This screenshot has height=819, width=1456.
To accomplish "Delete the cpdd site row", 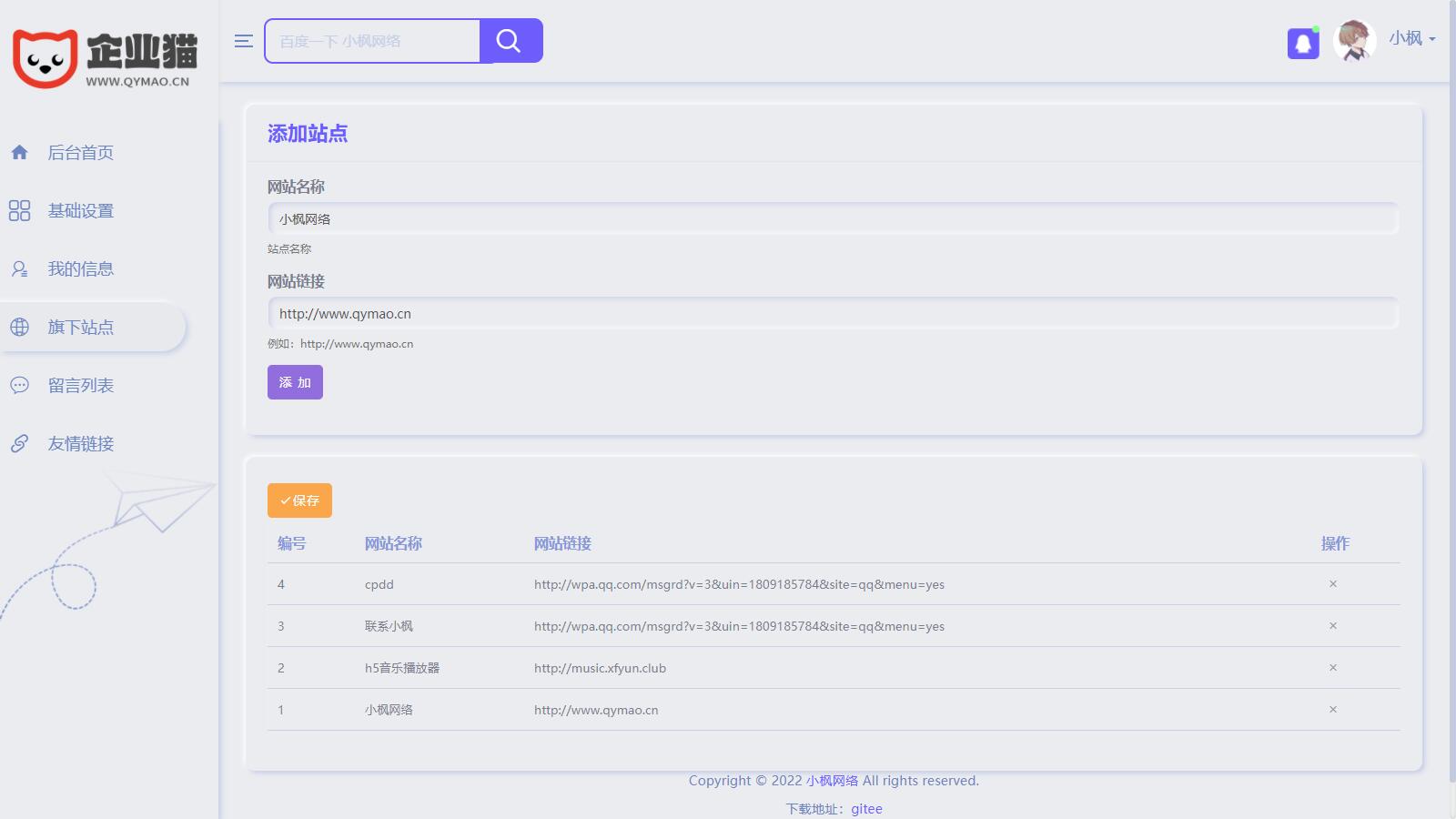I will click(1333, 584).
